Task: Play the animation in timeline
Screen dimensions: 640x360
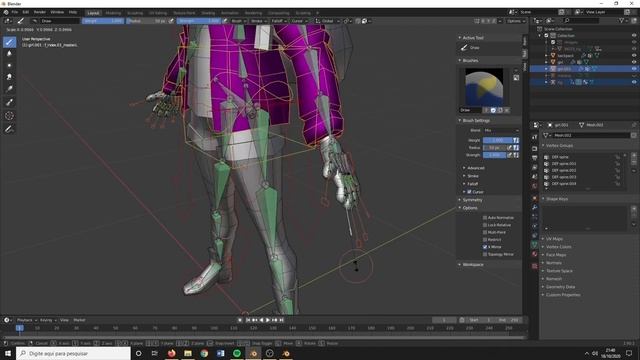Action: pos(268,320)
